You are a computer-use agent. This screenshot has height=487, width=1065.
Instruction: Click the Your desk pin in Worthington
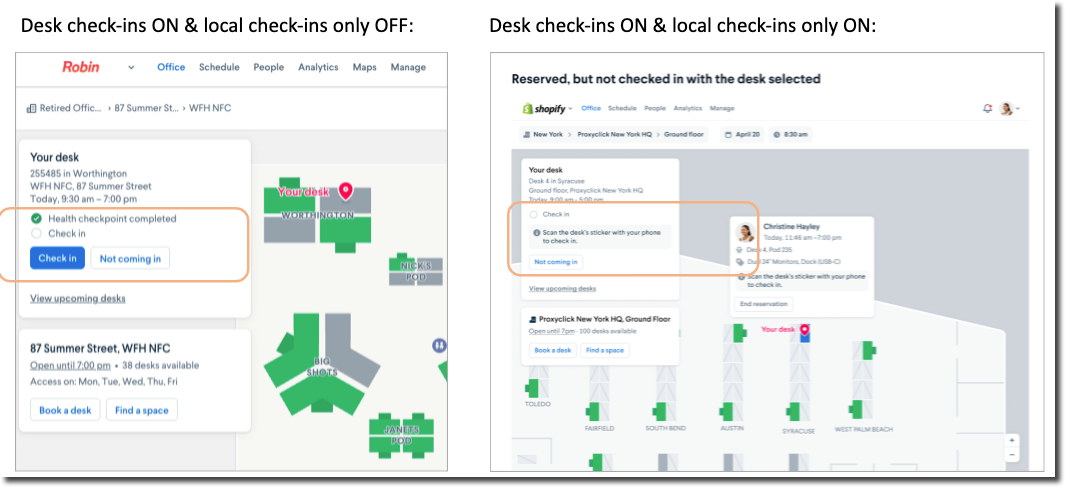pyautogui.click(x=346, y=191)
